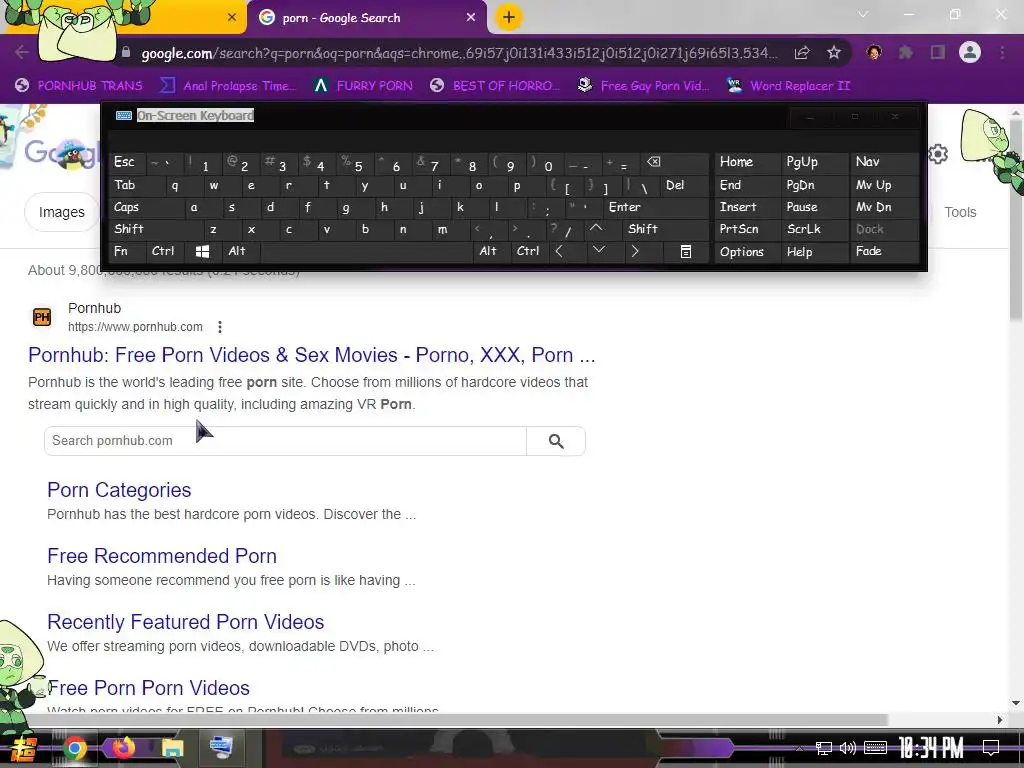Click the address bar URL

(x=459, y=53)
